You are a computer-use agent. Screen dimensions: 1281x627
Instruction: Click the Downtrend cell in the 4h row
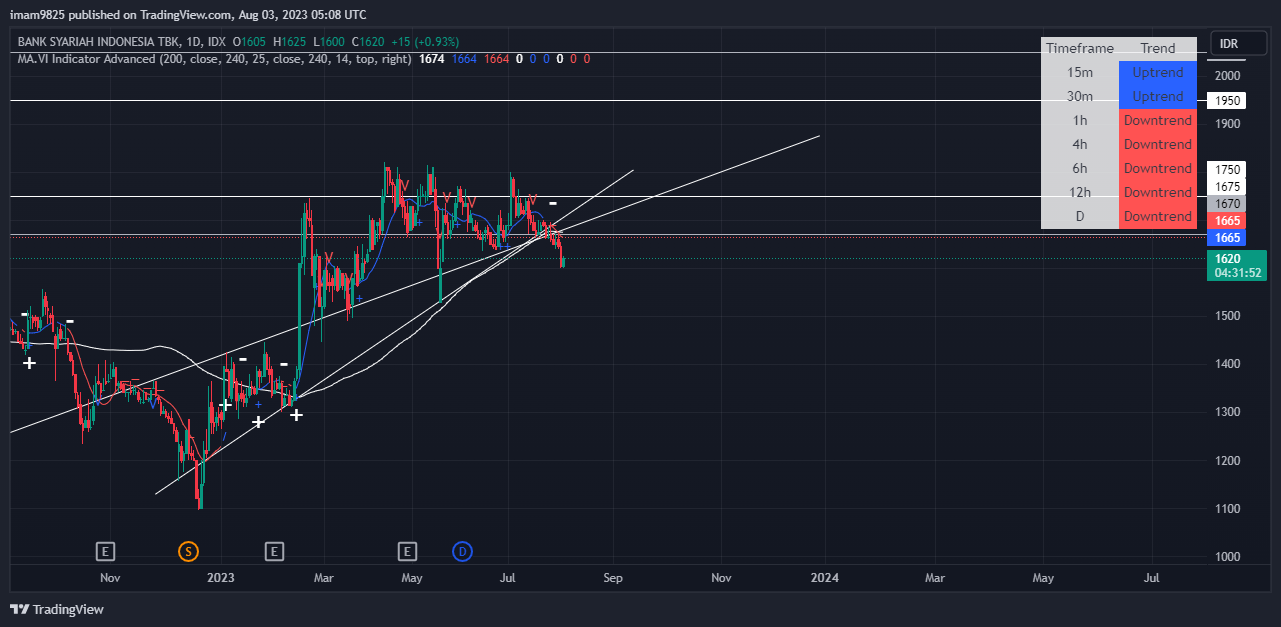(1158, 144)
